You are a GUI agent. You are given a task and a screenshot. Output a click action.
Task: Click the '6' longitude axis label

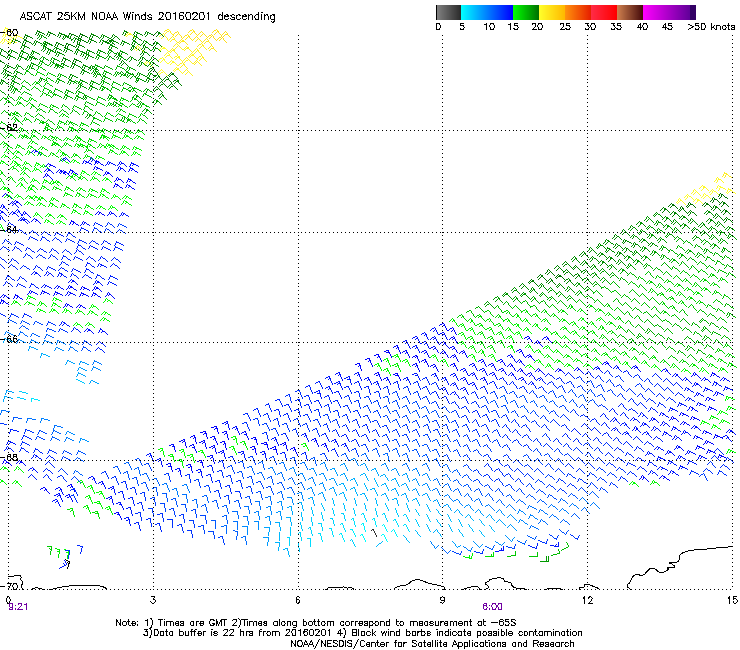click(298, 600)
